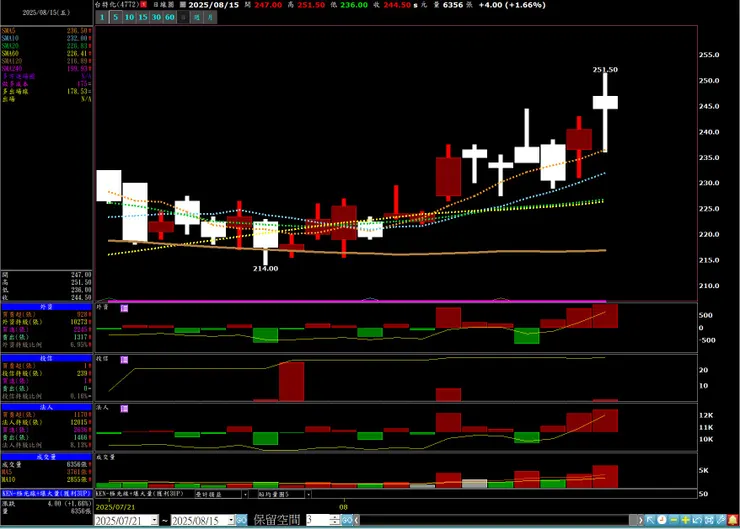Image resolution: width=740 pixels, height=529 pixels.
Task: Click the purple settings icon in 外資 panel
Action: [124, 308]
